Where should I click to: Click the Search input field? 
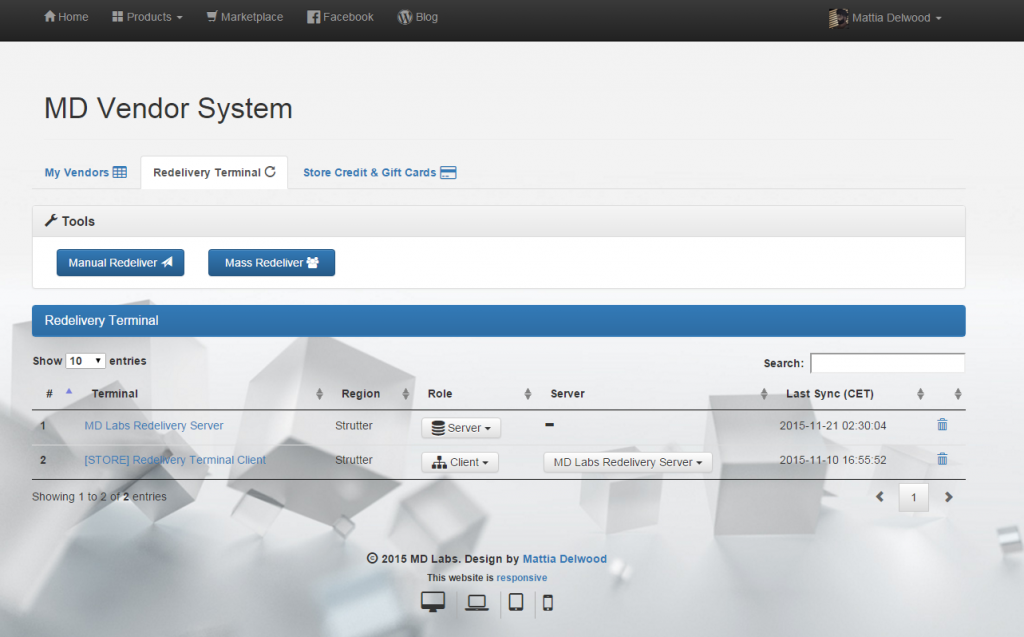887,363
